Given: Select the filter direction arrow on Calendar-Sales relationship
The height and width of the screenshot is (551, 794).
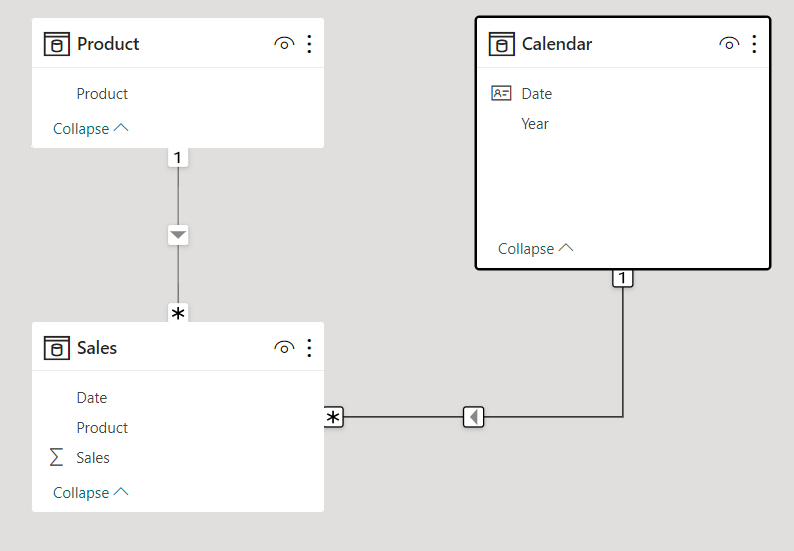Looking at the screenshot, I should click(x=473, y=417).
